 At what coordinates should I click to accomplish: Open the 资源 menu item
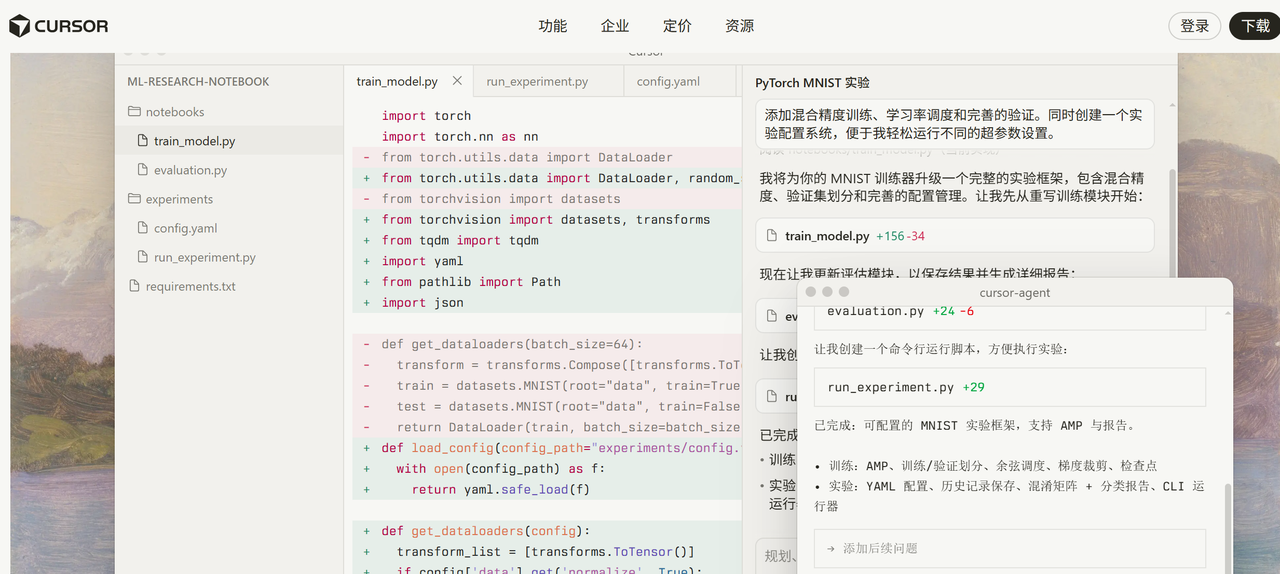click(x=739, y=26)
